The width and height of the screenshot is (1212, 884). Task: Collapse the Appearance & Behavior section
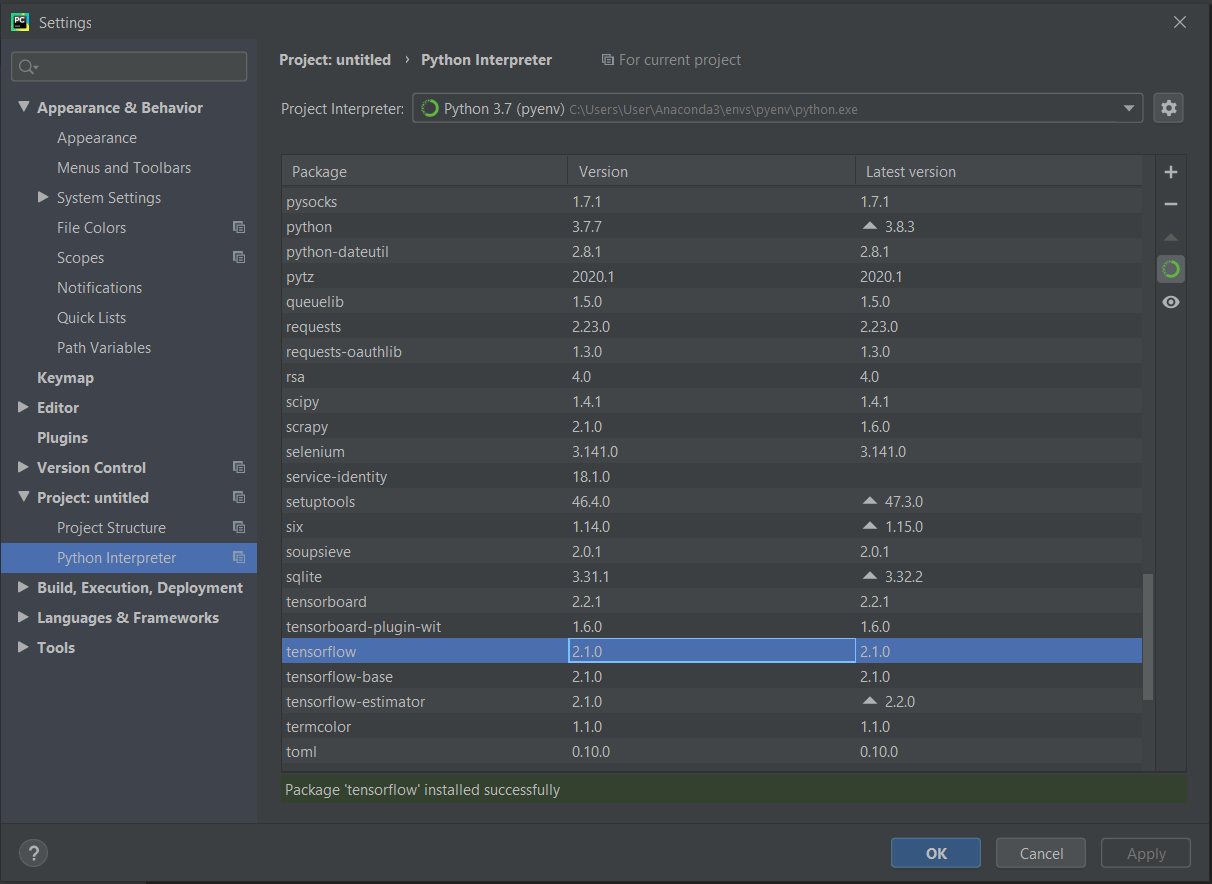[24, 107]
